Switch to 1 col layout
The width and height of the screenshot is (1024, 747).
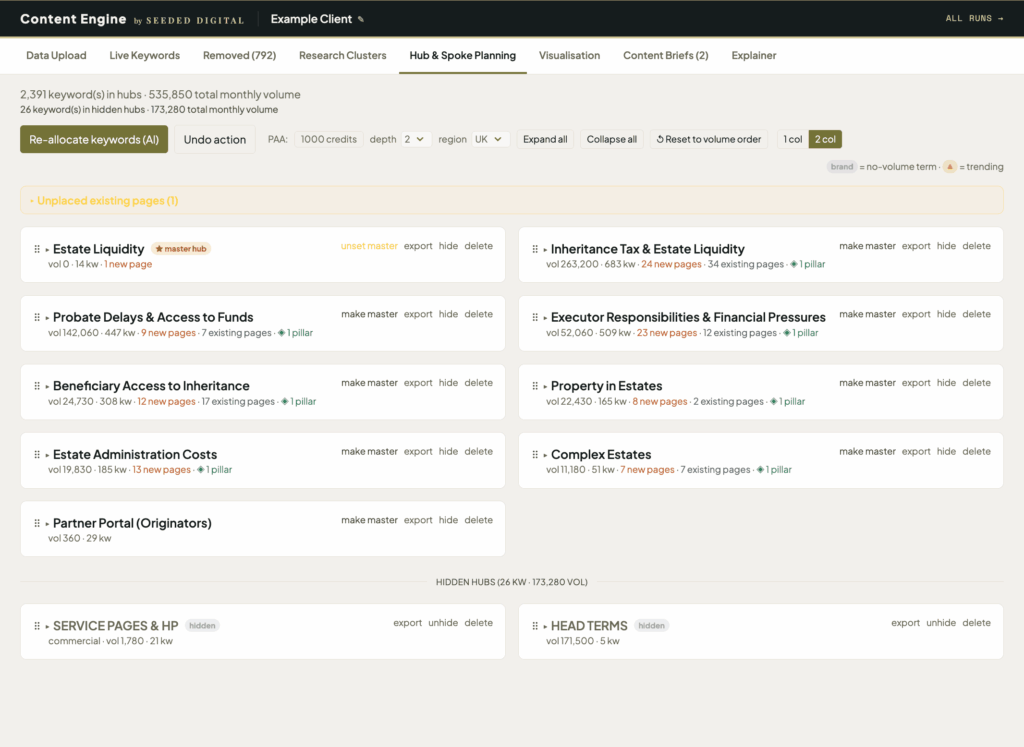click(792, 139)
